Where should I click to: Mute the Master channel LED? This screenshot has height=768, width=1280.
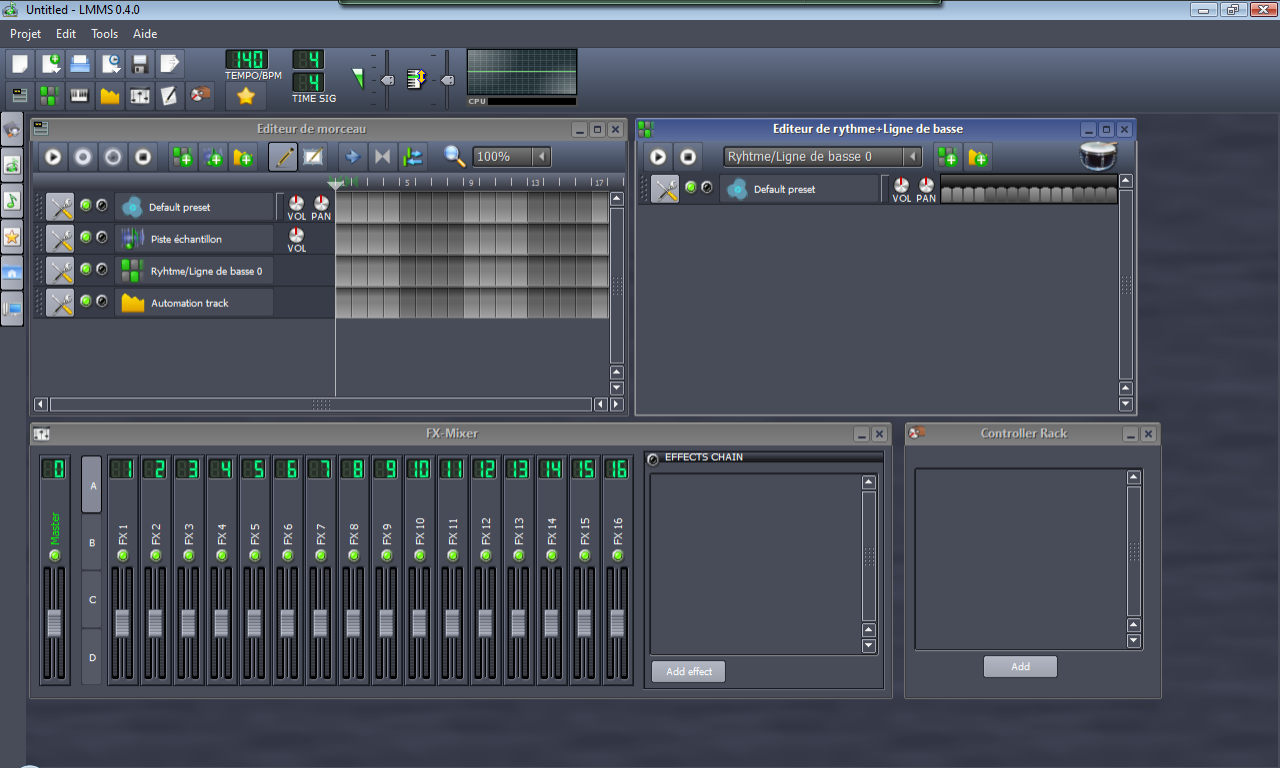tap(55, 555)
